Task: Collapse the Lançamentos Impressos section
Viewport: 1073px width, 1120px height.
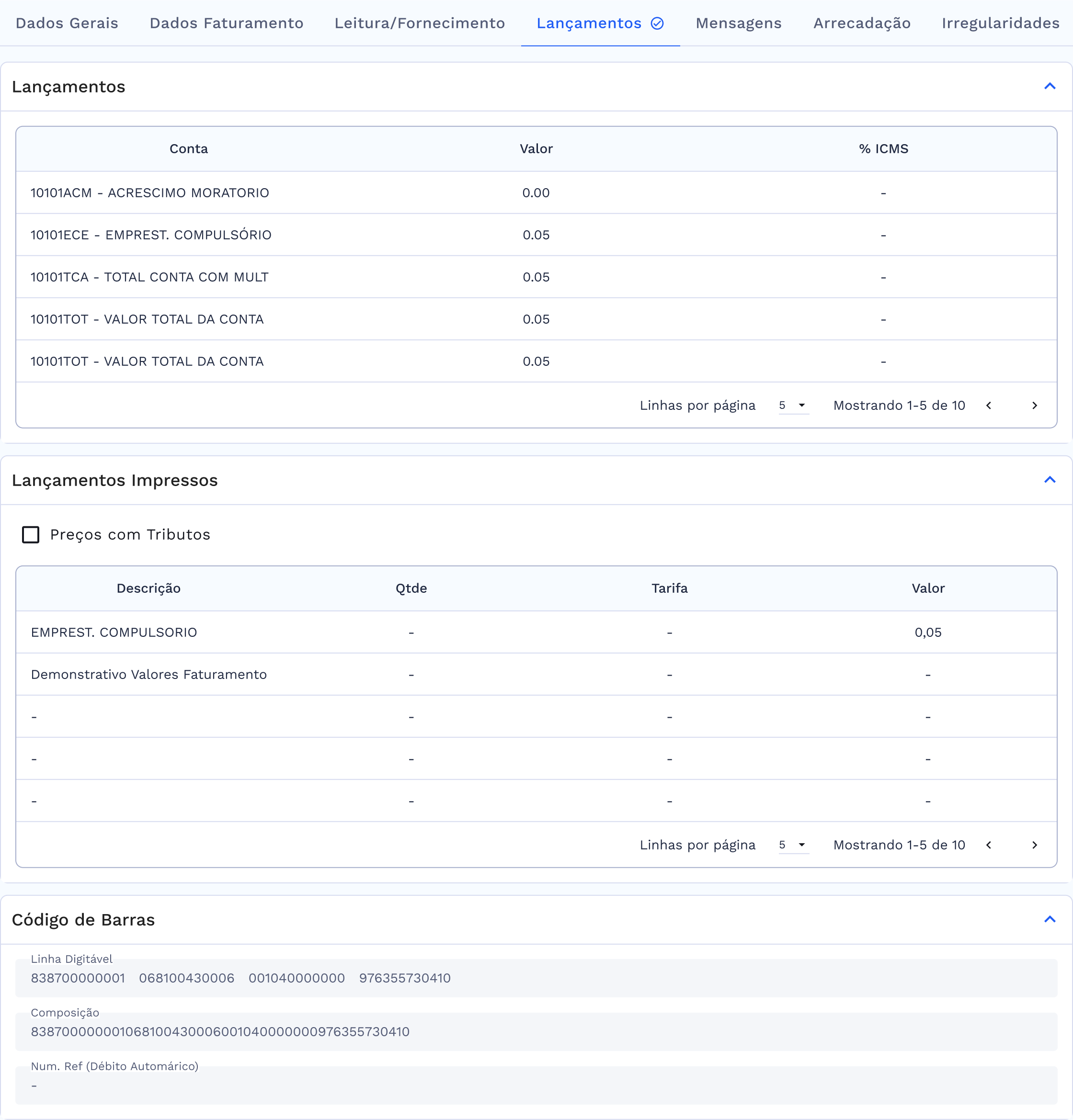Action: (1050, 480)
